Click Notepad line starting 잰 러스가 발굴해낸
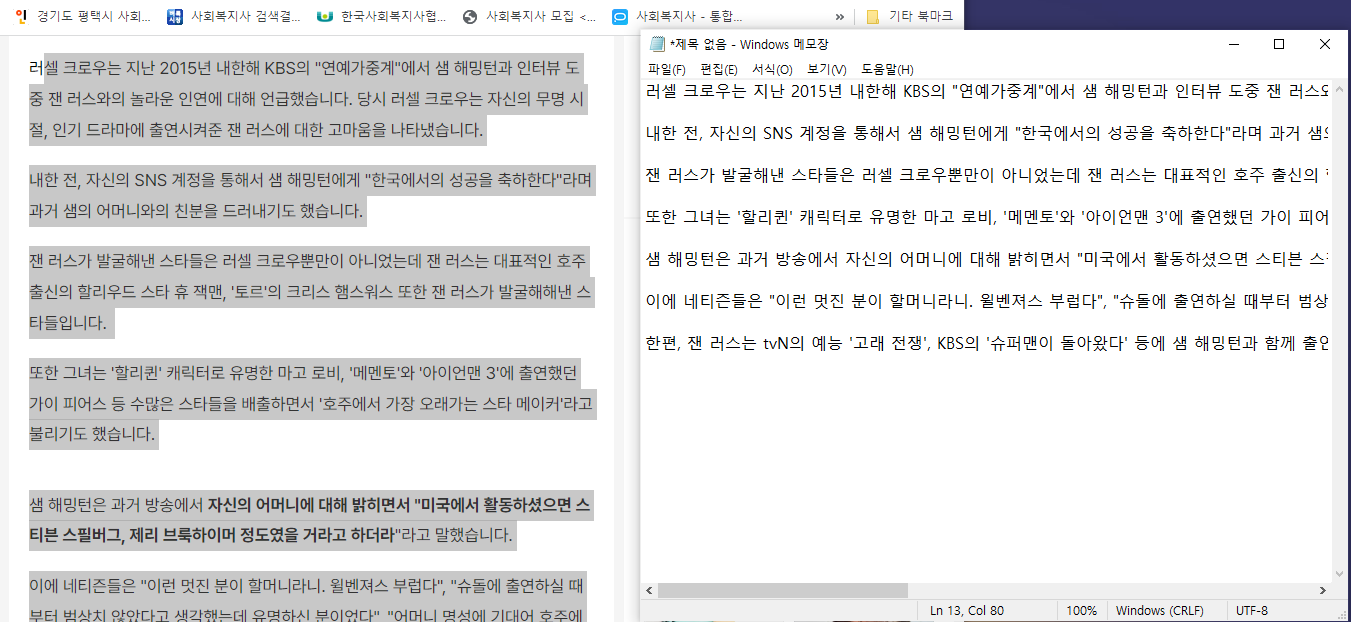1351x622 pixels. [988, 176]
